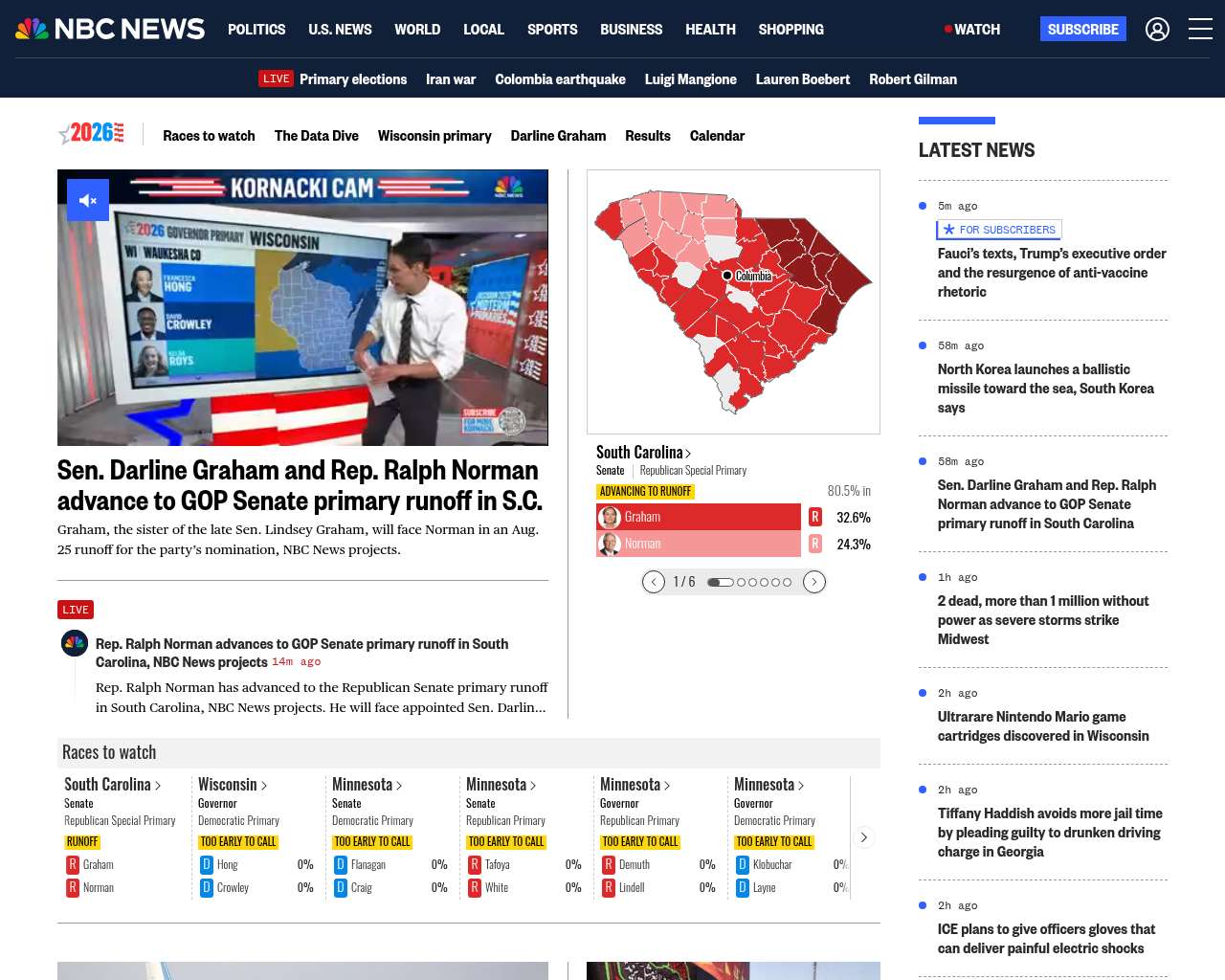
Task: Click the LIVE badge in trending bar
Action: pyautogui.click(x=276, y=78)
